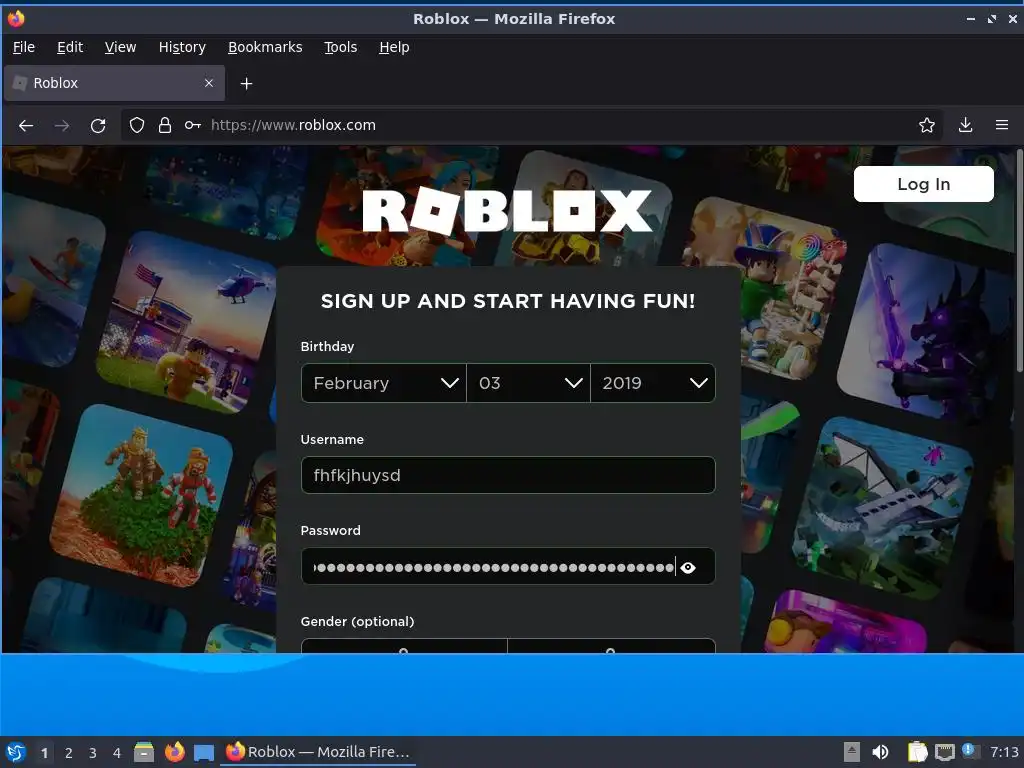This screenshot has width=1024, height=768.
Task: Open the Edit menu
Action: 70,47
